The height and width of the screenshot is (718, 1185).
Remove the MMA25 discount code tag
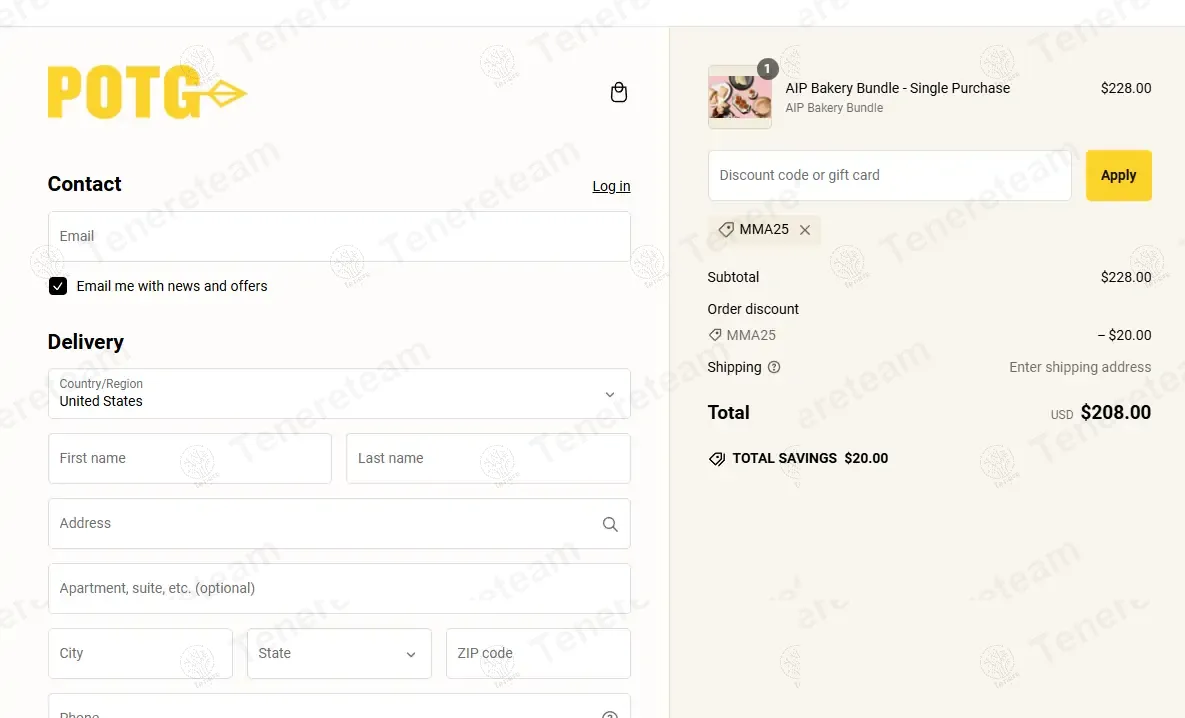click(x=805, y=230)
